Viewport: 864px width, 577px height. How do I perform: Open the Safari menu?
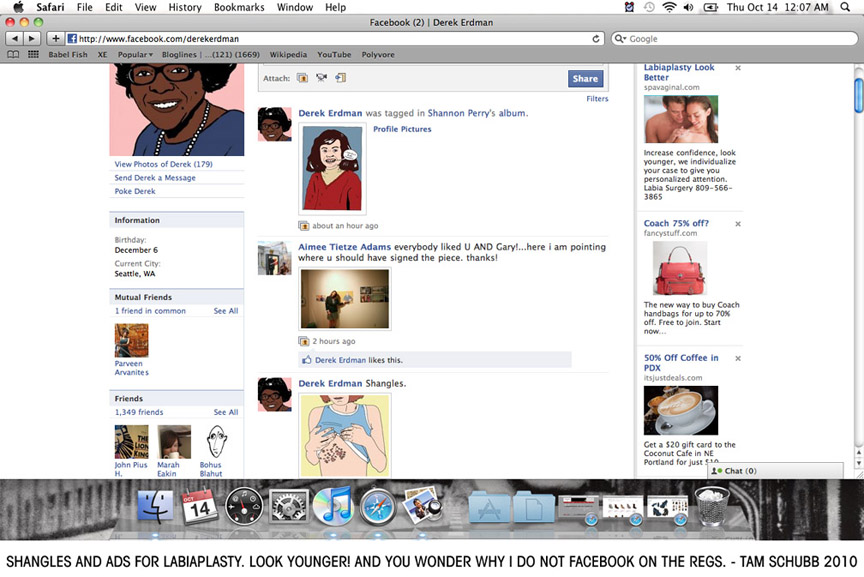click(x=50, y=7)
